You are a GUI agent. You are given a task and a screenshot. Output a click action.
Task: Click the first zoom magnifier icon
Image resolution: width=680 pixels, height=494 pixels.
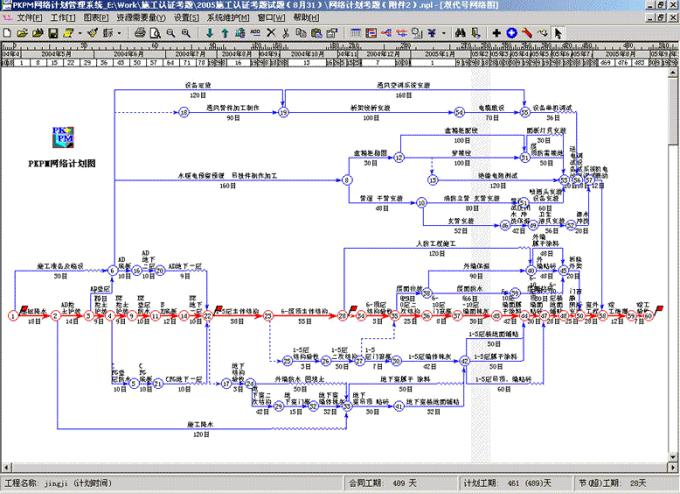[x=171, y=33]
